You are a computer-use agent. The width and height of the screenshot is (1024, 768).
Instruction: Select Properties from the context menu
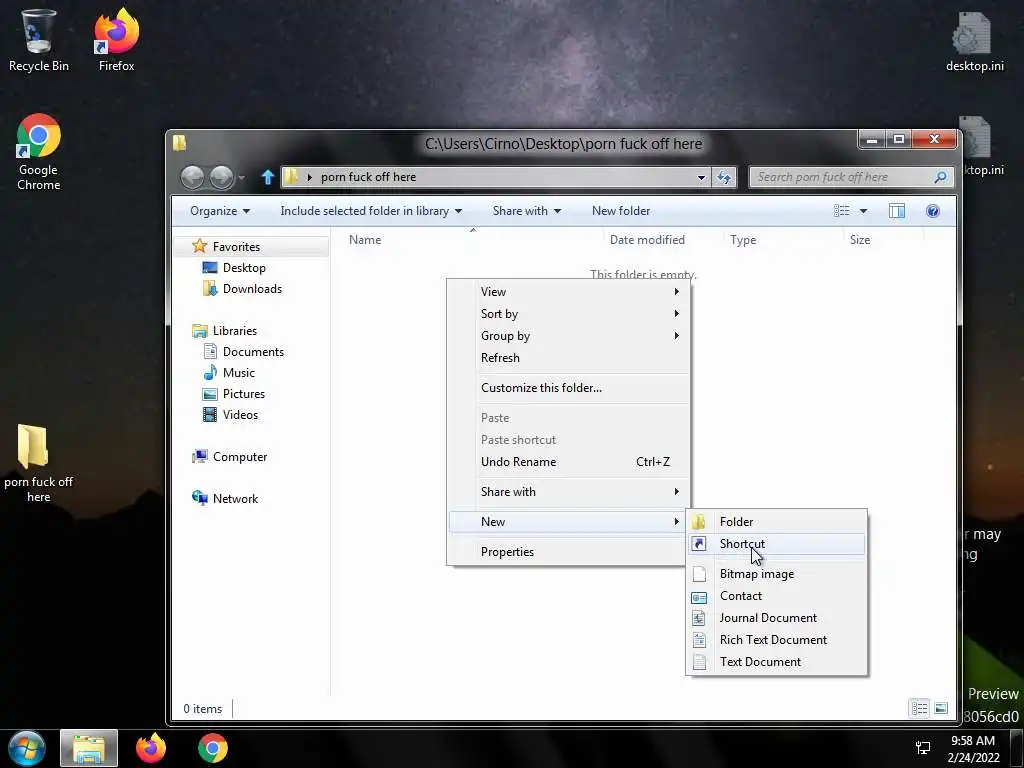click(568, 552)
